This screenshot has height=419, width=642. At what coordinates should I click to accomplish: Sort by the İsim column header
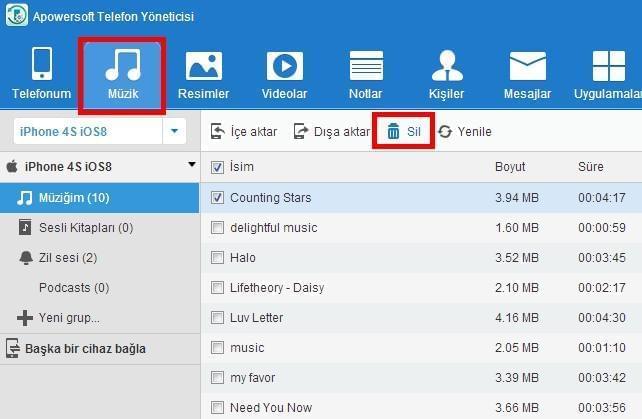tap(242, 167)
